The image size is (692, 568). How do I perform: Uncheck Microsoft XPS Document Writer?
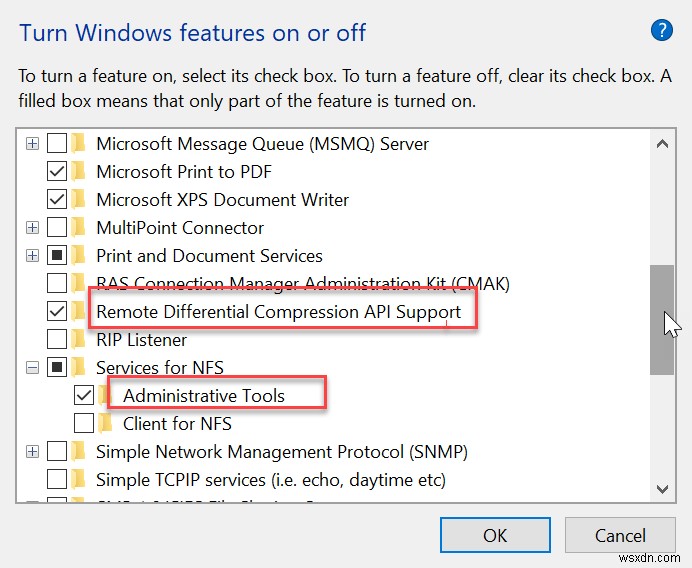pos(57,199)
